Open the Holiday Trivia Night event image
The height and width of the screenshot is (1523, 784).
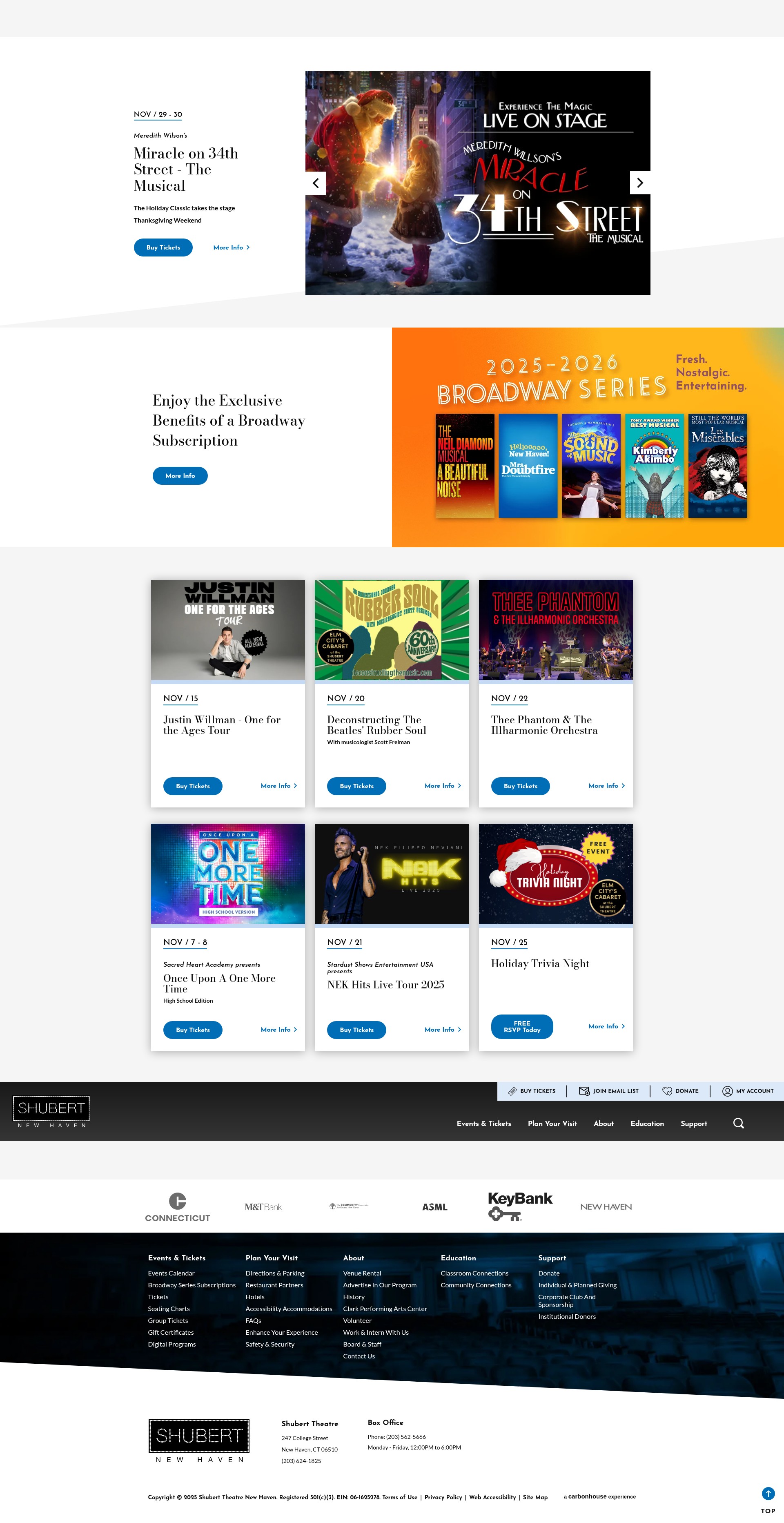tap(556, 873)
